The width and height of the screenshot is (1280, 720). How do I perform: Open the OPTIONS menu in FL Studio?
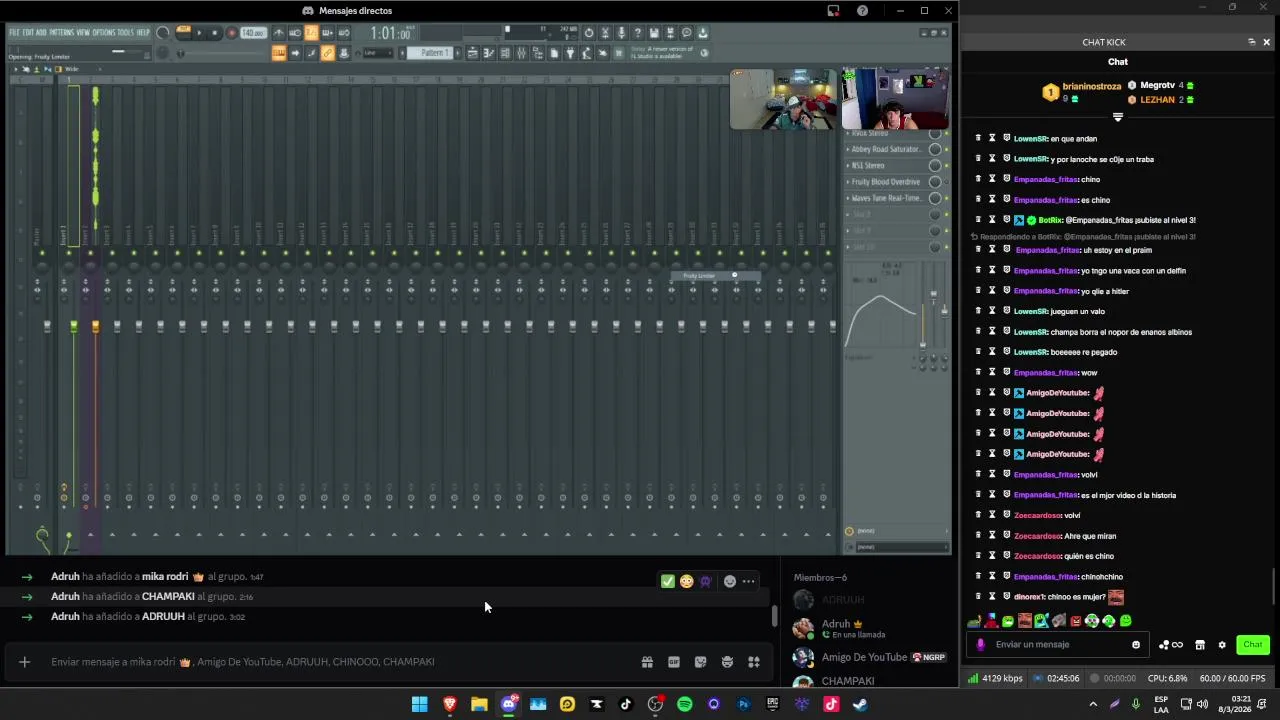[105, 33]
